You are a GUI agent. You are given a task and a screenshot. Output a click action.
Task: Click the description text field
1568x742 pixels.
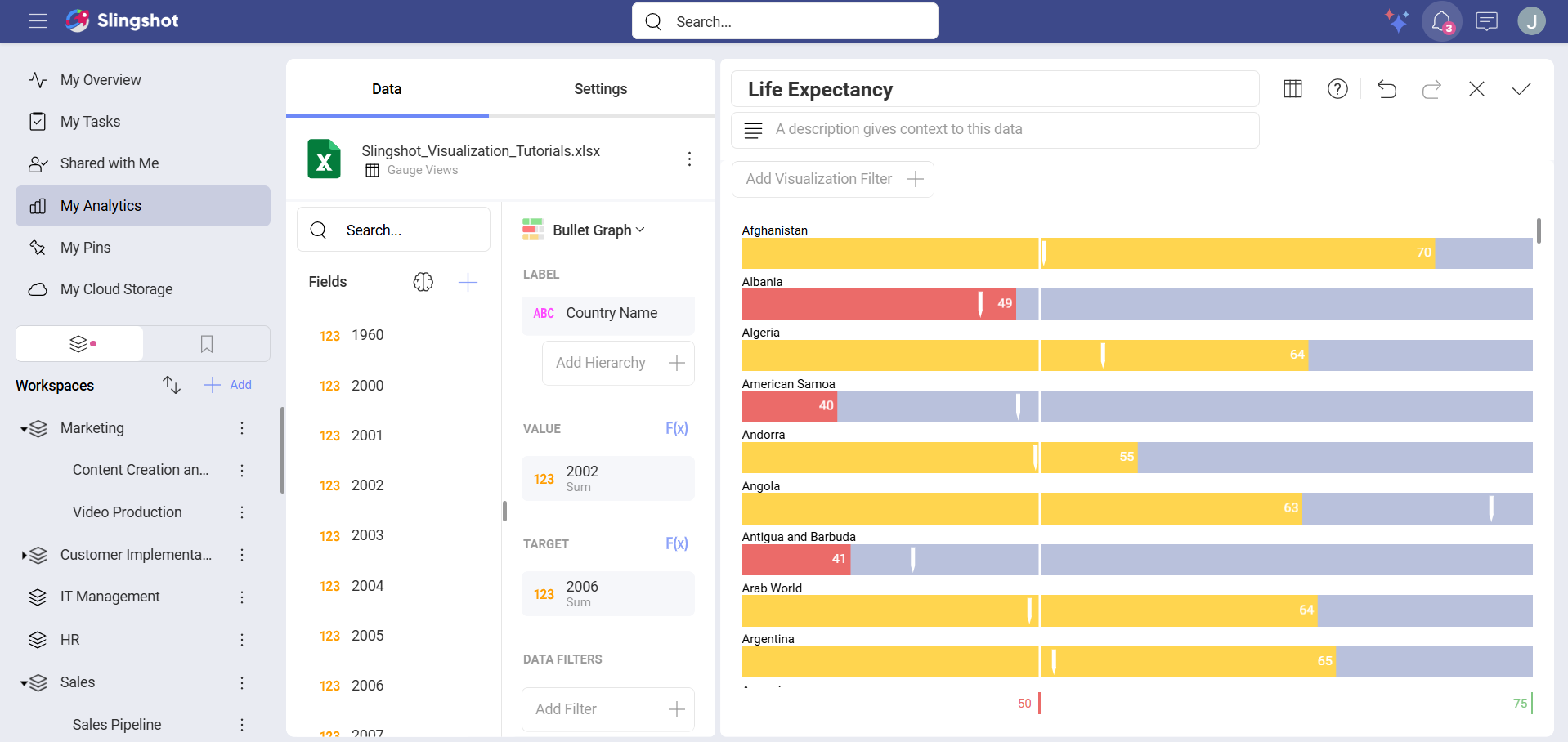coord(995,130)
